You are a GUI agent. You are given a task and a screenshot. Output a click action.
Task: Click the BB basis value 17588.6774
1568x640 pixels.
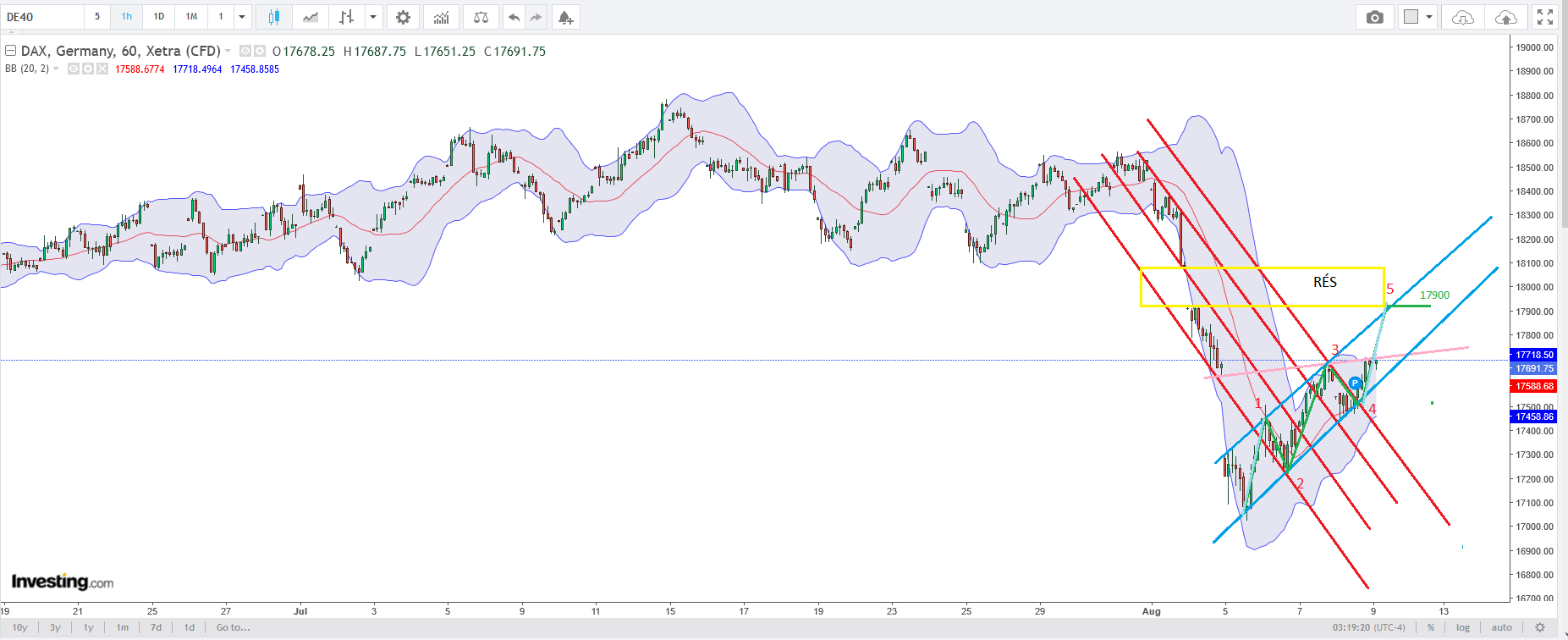tap(140, 69)
